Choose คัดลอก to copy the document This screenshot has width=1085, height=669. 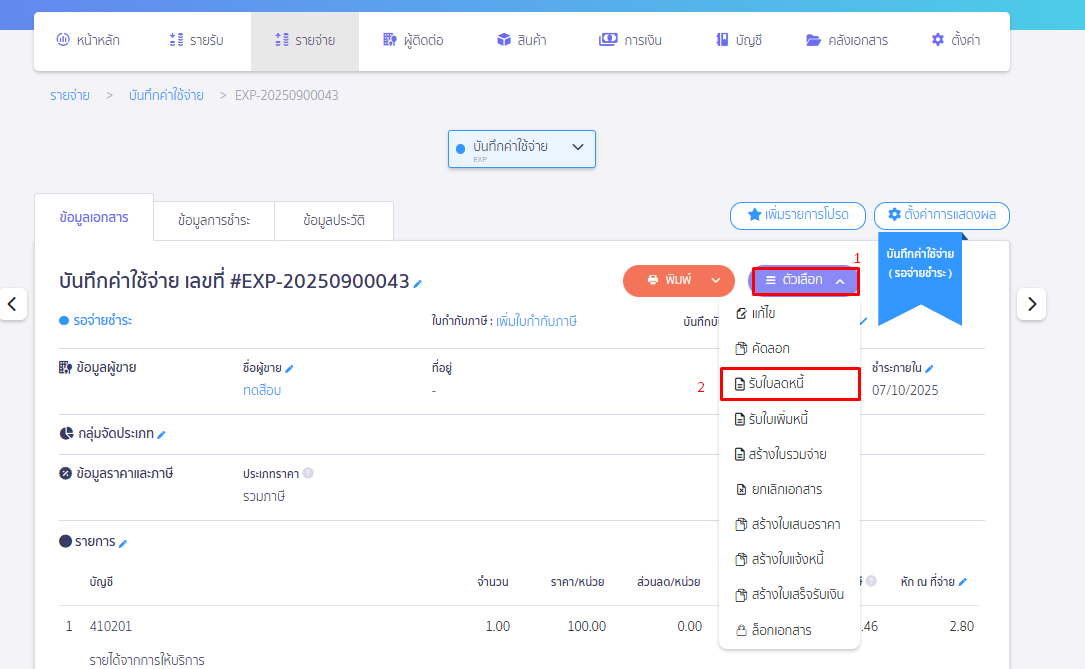[x=770, y=348]
